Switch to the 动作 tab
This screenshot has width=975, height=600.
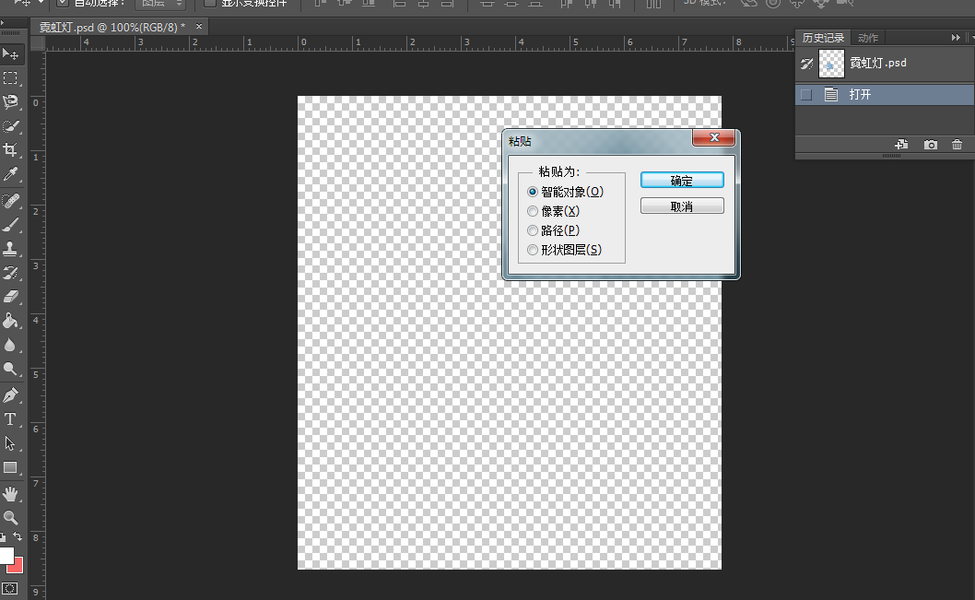pos(868,38)
